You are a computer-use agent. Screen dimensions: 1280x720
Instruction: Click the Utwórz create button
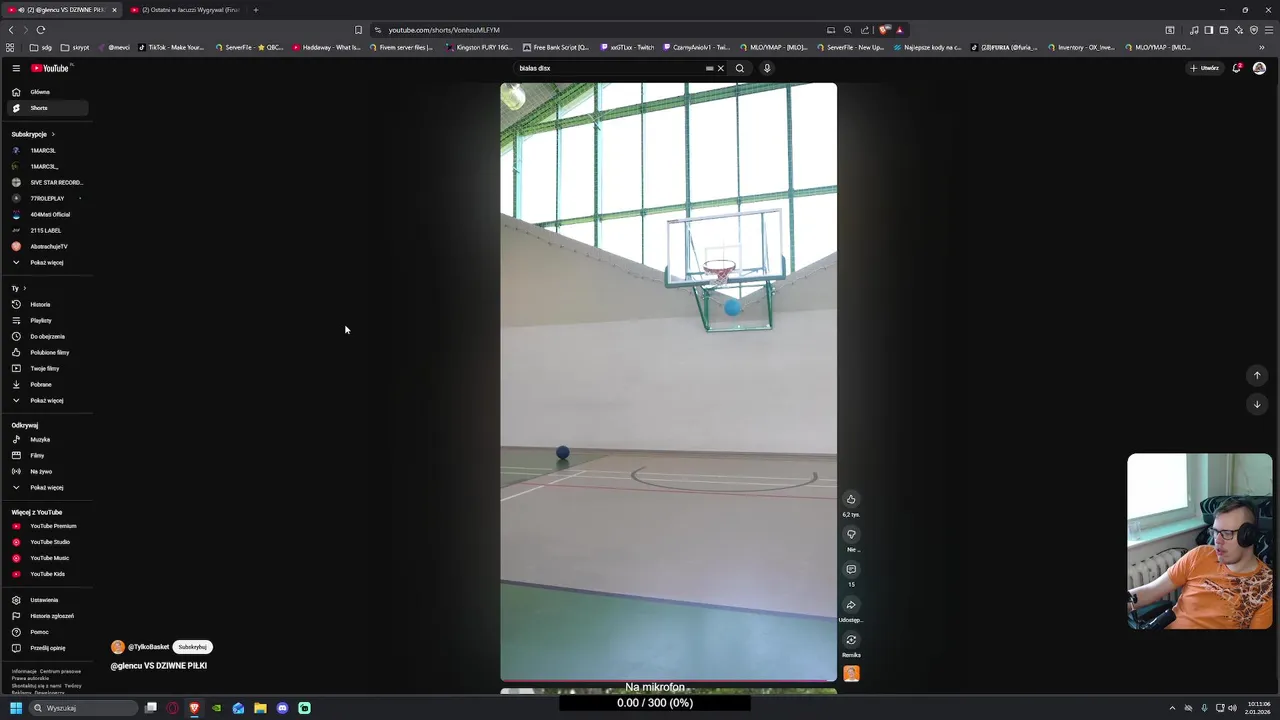pyautogui.click(x=1204, y=68)
